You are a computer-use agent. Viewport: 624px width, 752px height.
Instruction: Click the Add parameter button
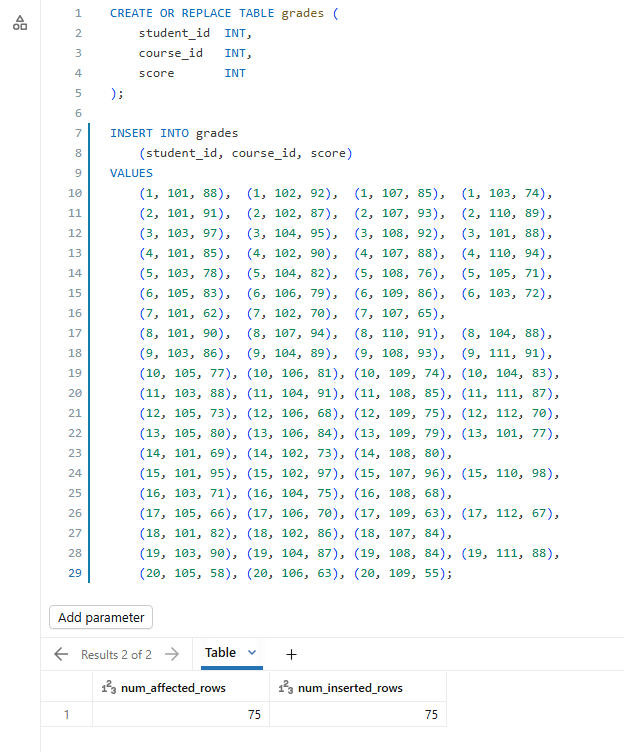[x=101, y=617]
